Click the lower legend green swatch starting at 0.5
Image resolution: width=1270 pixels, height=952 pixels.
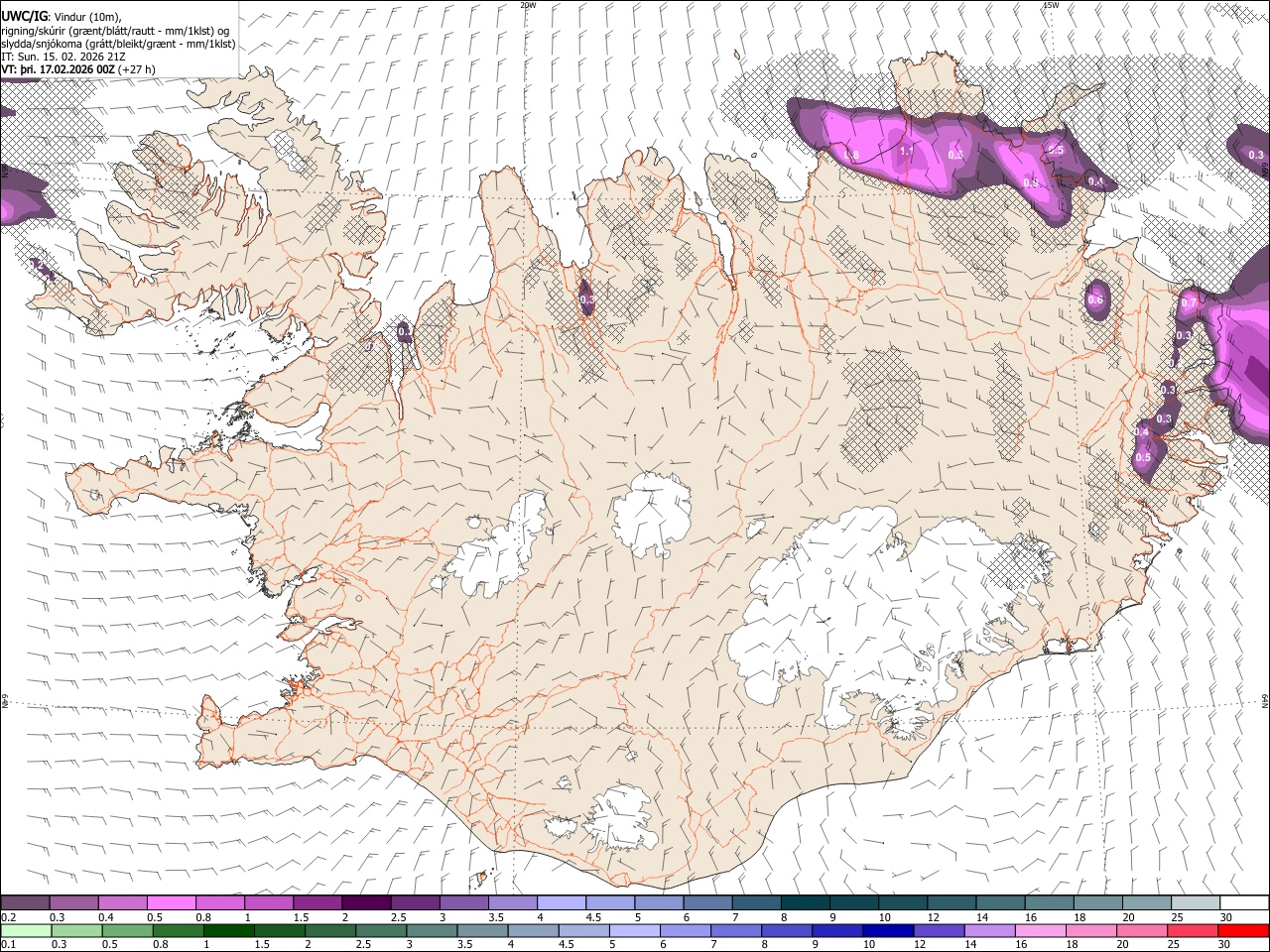[x=127, y=930]
